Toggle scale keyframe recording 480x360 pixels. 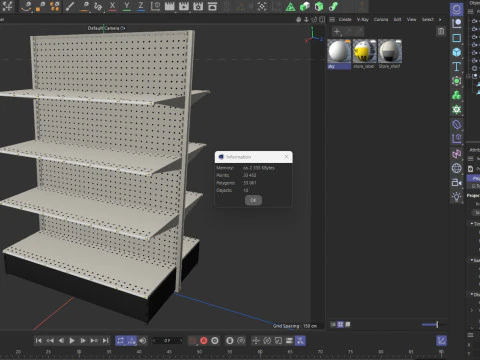[x=278, y=340]
